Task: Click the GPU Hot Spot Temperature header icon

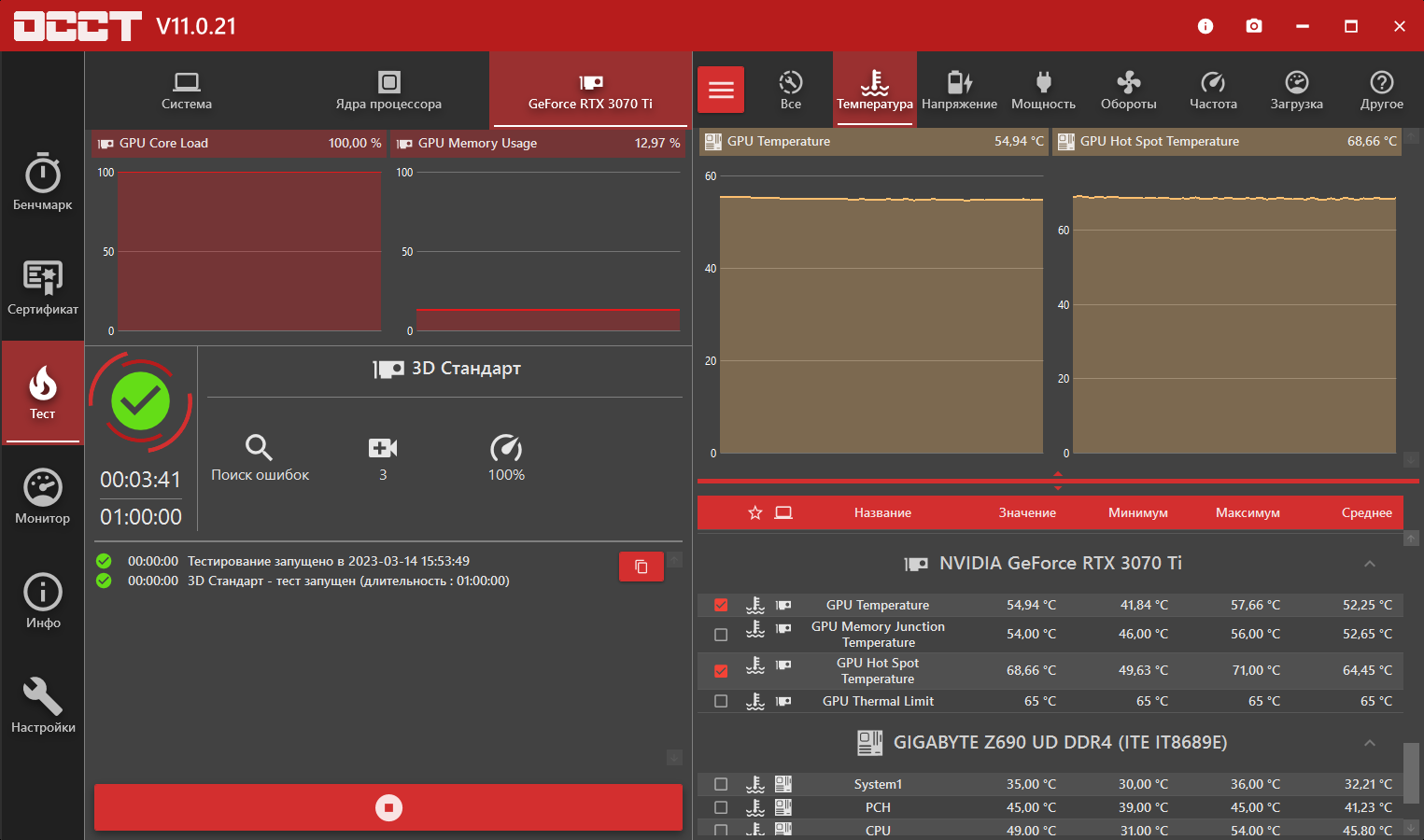Action: 1065,142
